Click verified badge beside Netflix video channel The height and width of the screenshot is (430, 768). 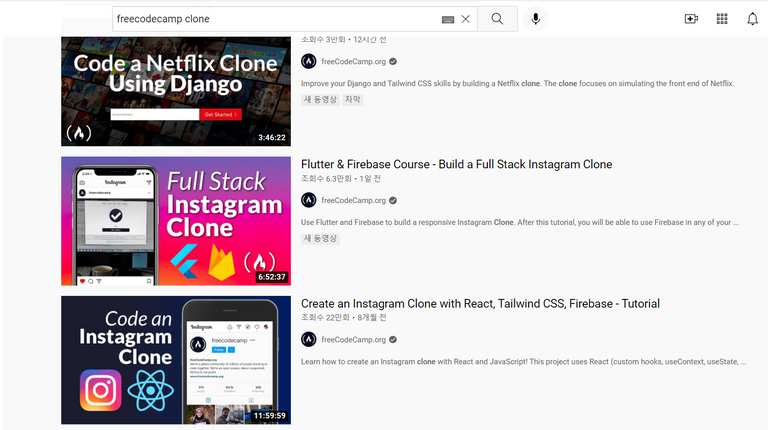click(x=393, y=62)
